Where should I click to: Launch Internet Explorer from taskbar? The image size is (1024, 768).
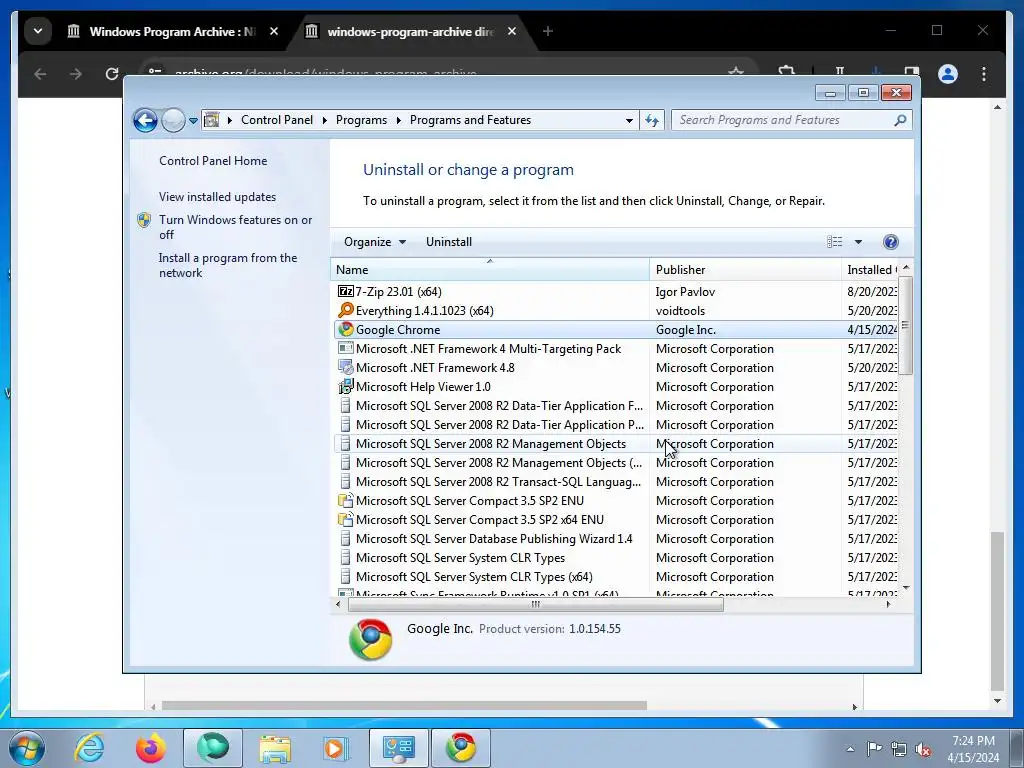[x=89, y=748]
